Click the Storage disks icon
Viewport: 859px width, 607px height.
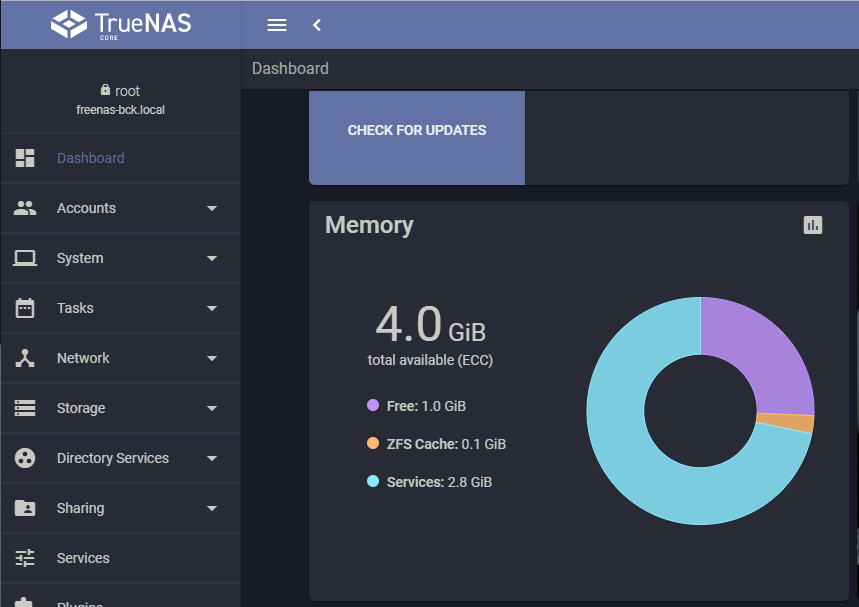pos(25,408)
